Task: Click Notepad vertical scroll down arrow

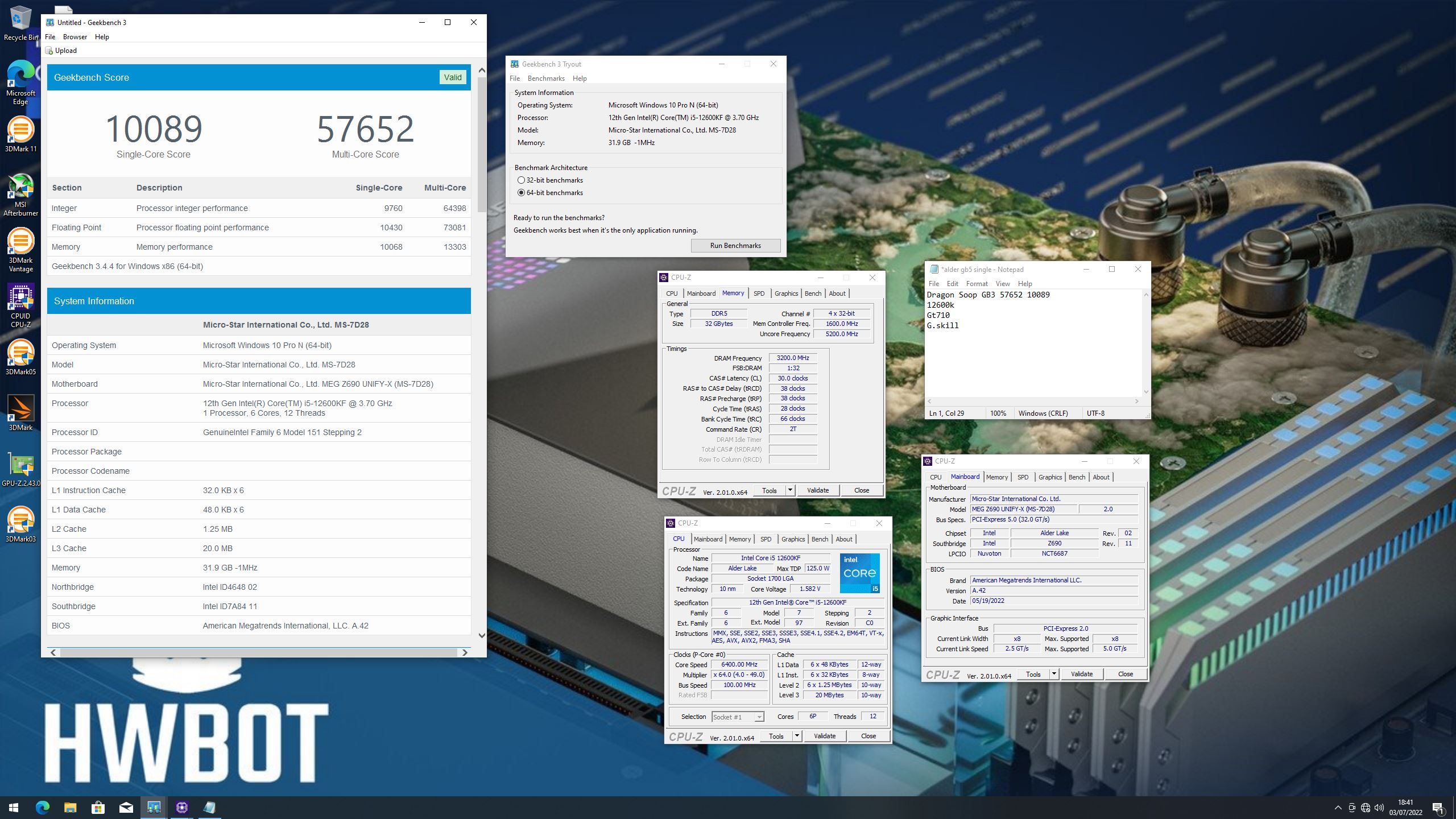Action: pos(1146,391)
